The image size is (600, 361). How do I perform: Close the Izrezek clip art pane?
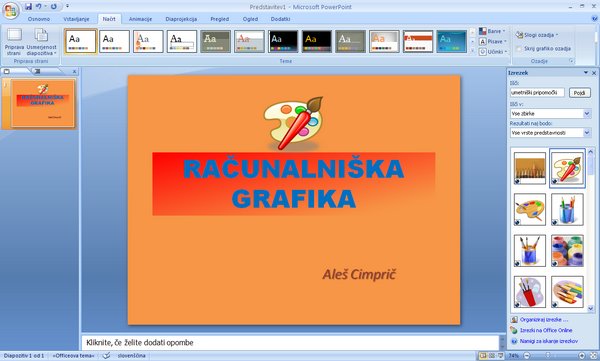pos(594,72)
